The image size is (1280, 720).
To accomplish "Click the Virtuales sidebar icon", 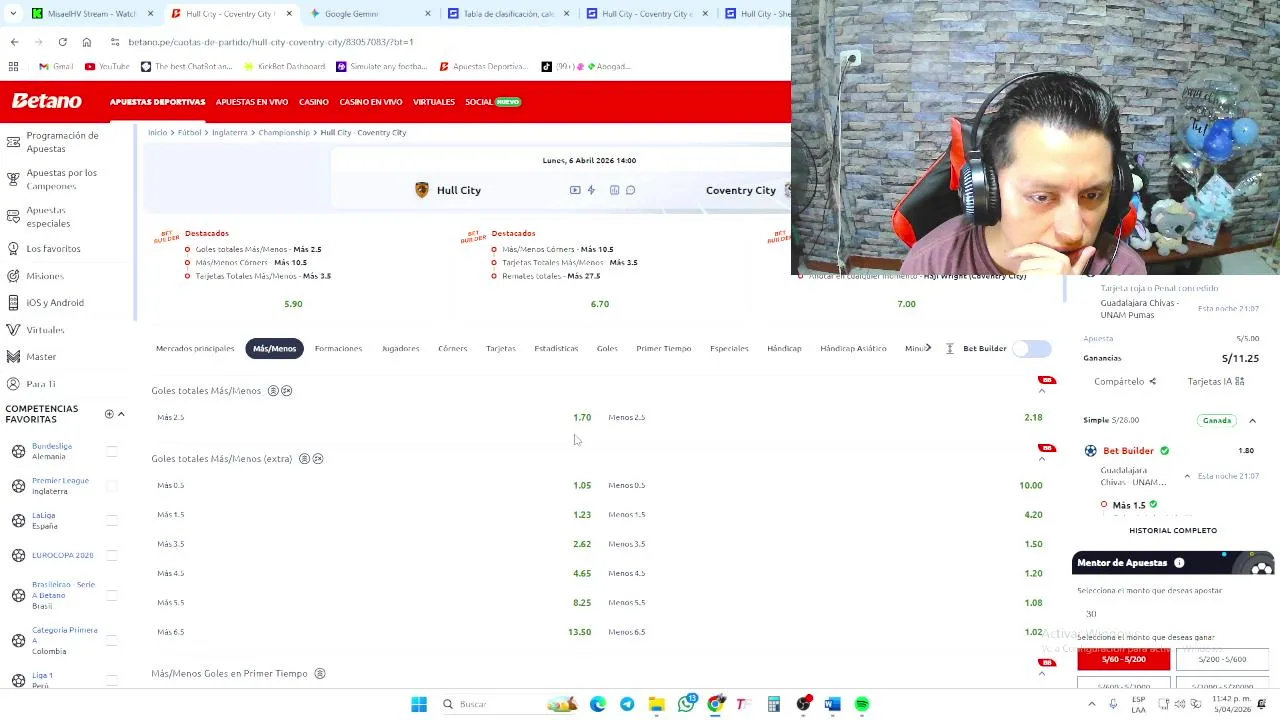I will [x=13, y=329].
